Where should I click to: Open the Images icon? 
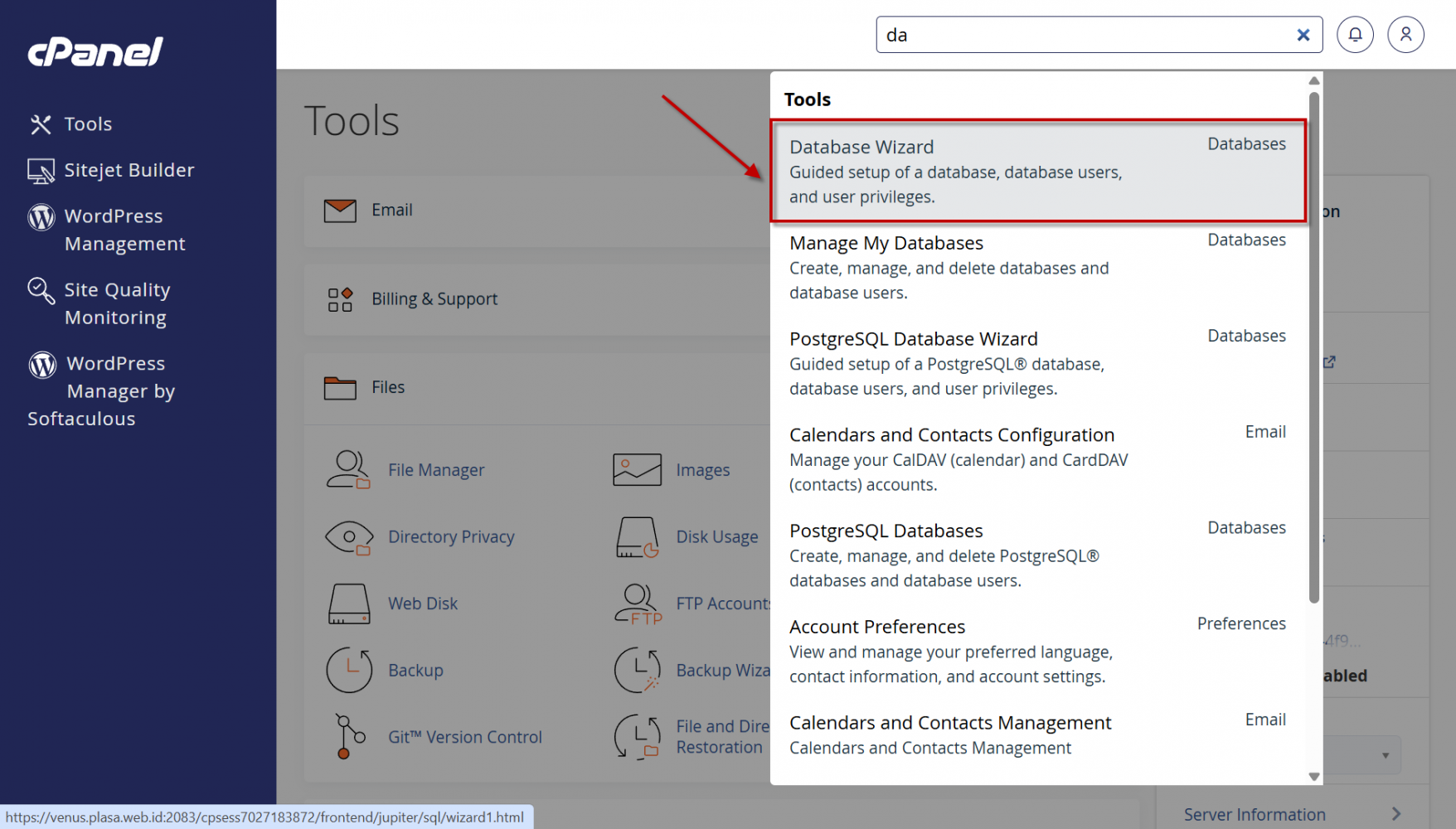[637, 469]
